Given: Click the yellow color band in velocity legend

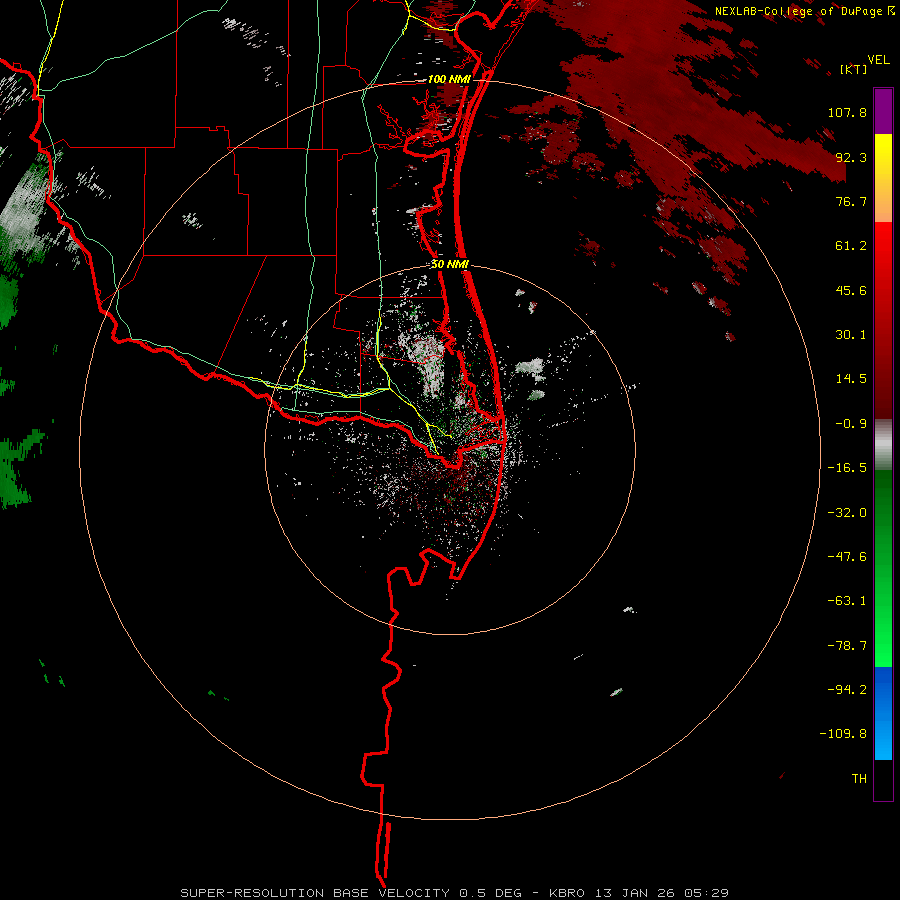Looking at the screenshot, I should 883,178.
